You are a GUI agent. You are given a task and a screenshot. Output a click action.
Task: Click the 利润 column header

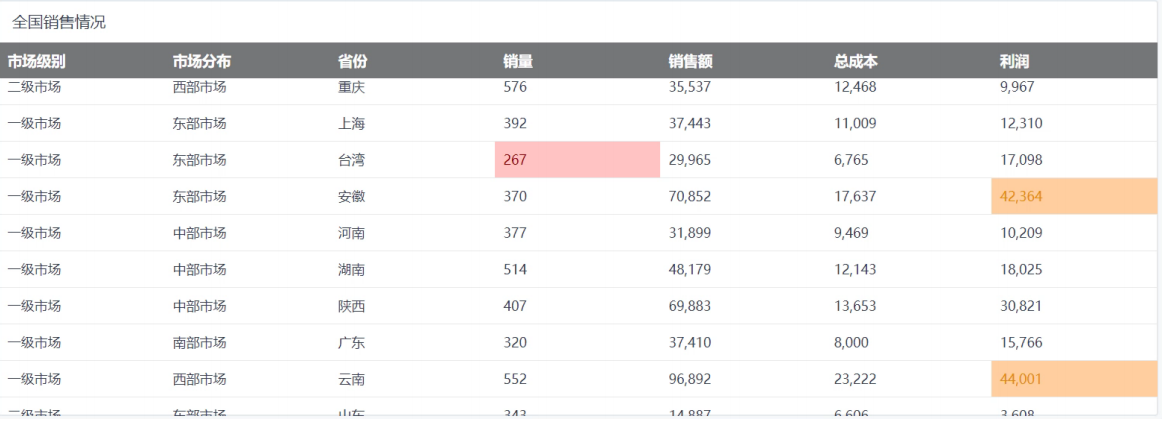(1014, 62)
